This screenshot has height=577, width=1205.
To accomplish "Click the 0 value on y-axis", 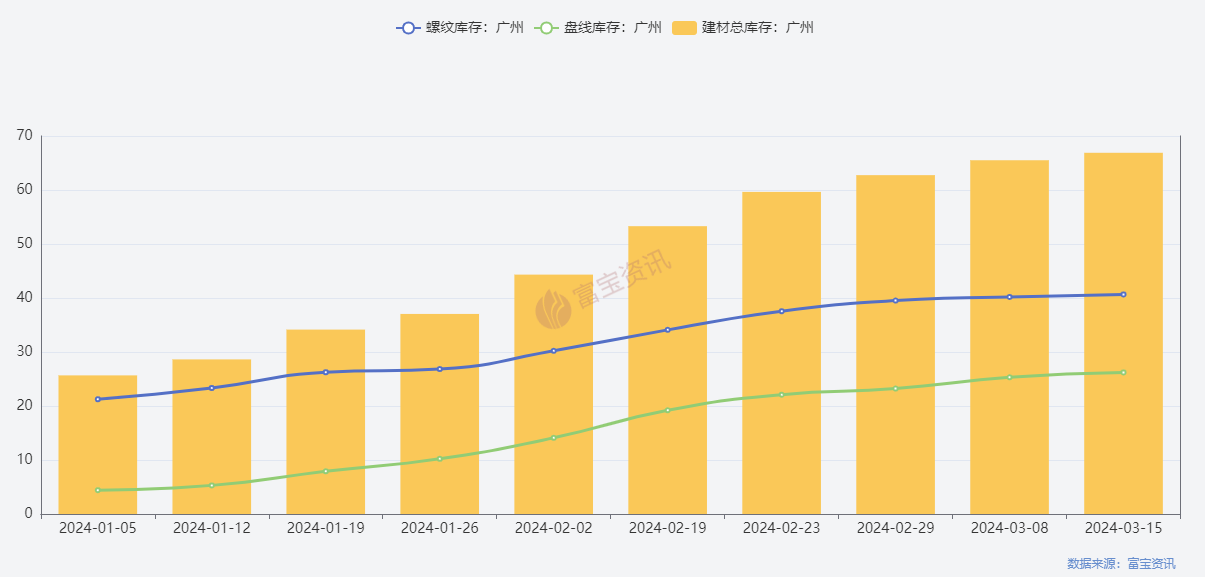I will point(28,514).
